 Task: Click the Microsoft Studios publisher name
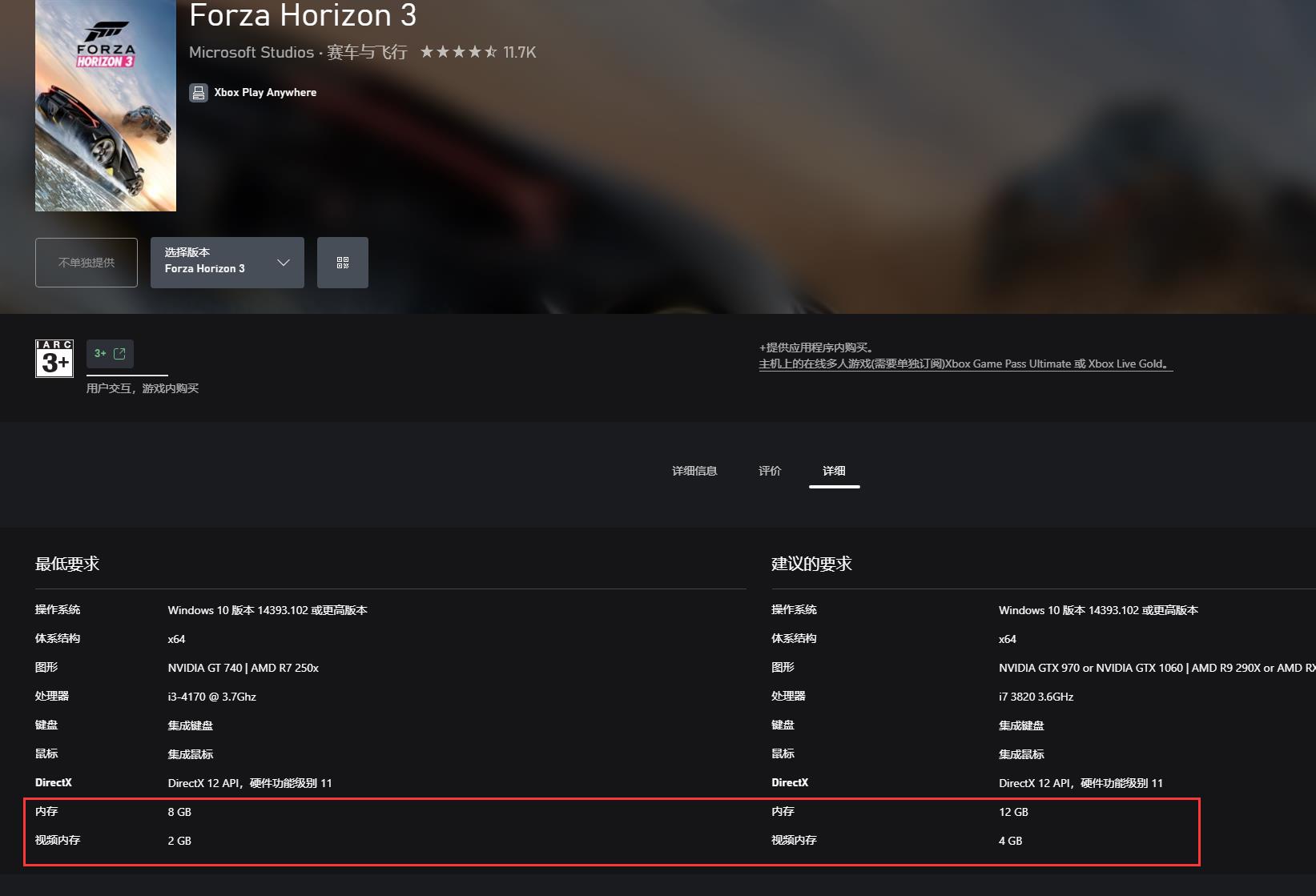click(x=252, y=52)
